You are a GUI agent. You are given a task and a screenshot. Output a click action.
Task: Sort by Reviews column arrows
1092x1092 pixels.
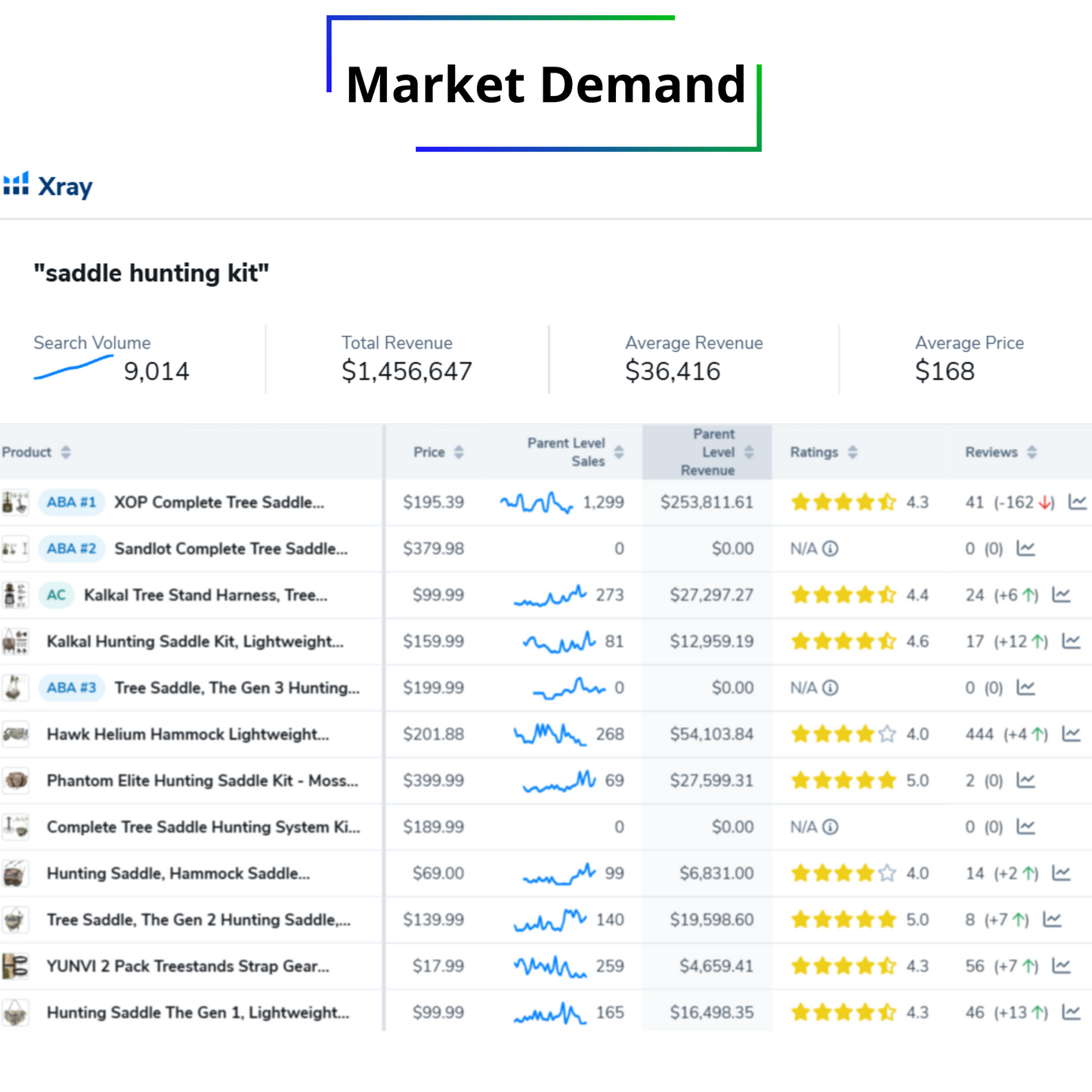click(x=1032, y=452)
